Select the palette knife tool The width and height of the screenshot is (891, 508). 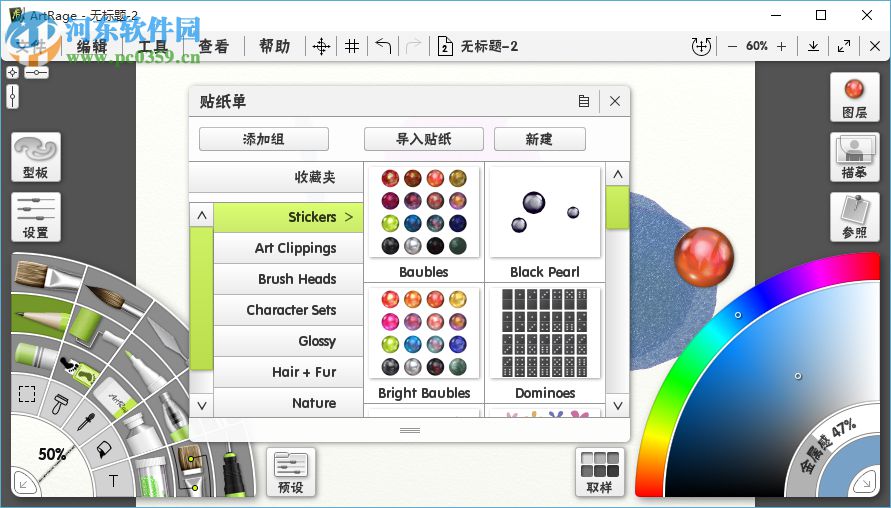pyautogui.click(x=165, y=335)
